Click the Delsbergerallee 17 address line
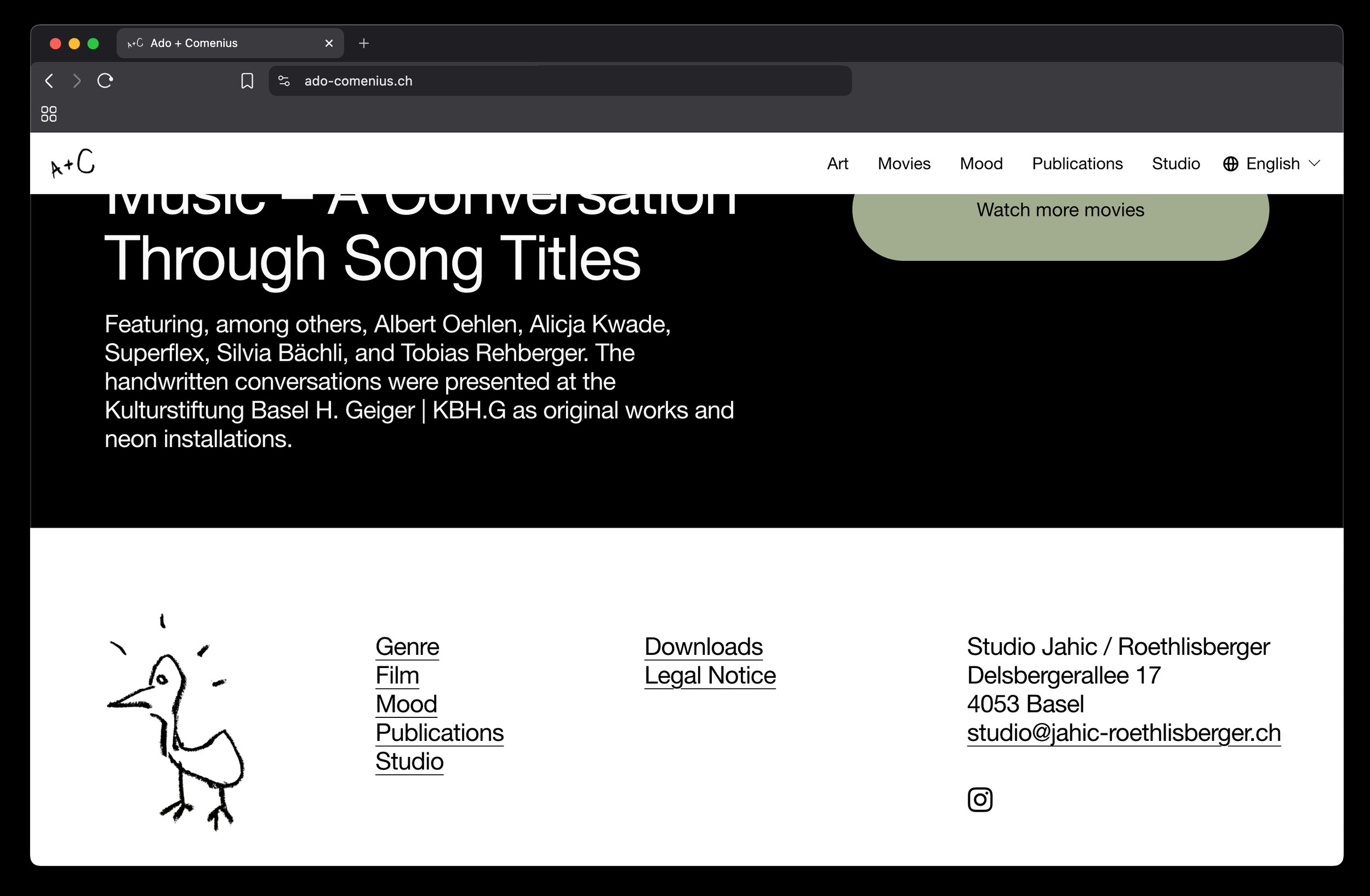This screenshot has height=896, width=1370. 1064,676
